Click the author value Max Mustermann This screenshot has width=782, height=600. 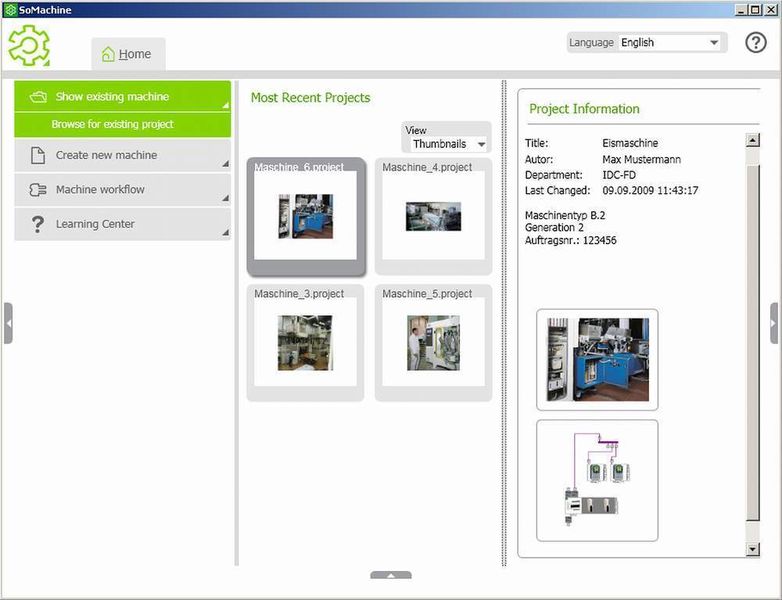point(641,160)
